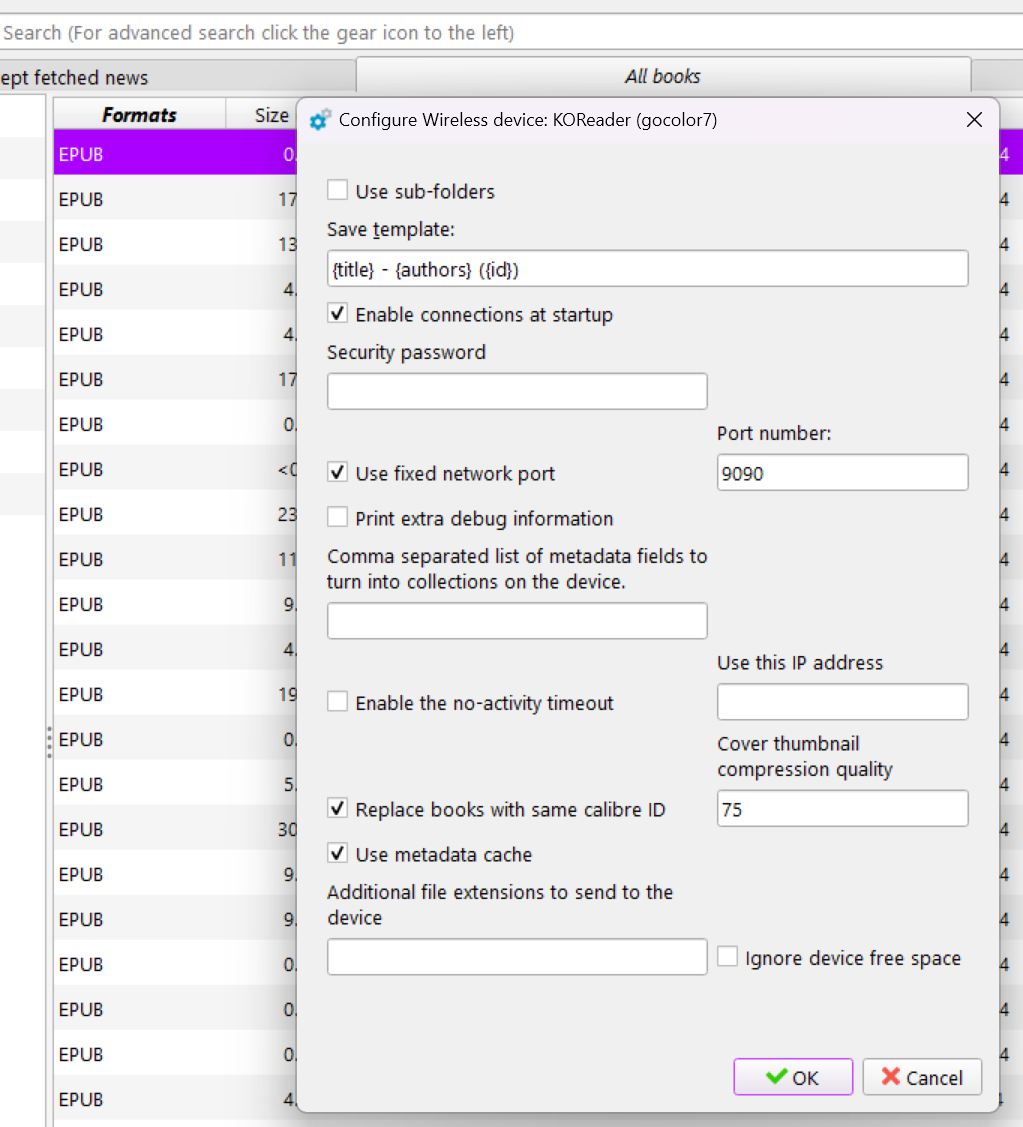Select the metadata collections field
The width and height of the screenshot is (1023, 1127).
517,621
